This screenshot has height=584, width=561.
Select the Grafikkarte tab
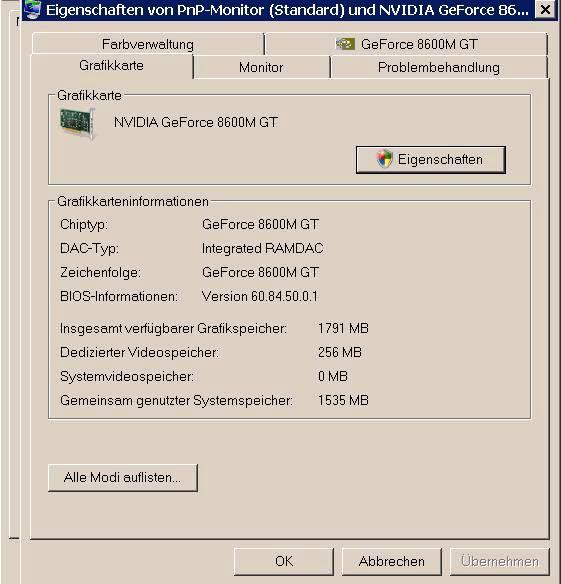tap(111, 66)
